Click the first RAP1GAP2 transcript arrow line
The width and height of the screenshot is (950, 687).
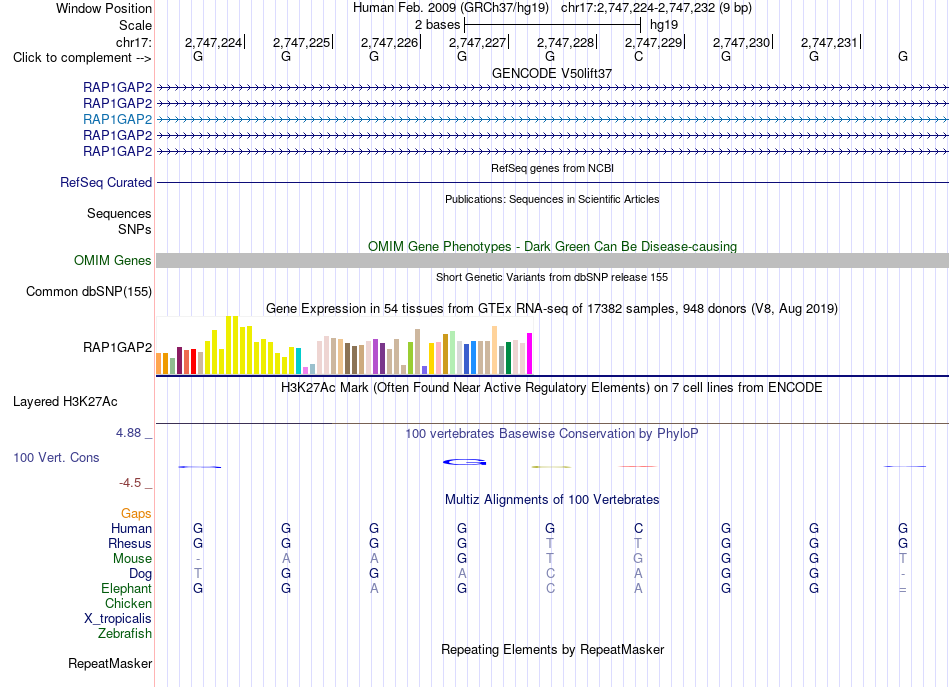(x=552, y=88)
